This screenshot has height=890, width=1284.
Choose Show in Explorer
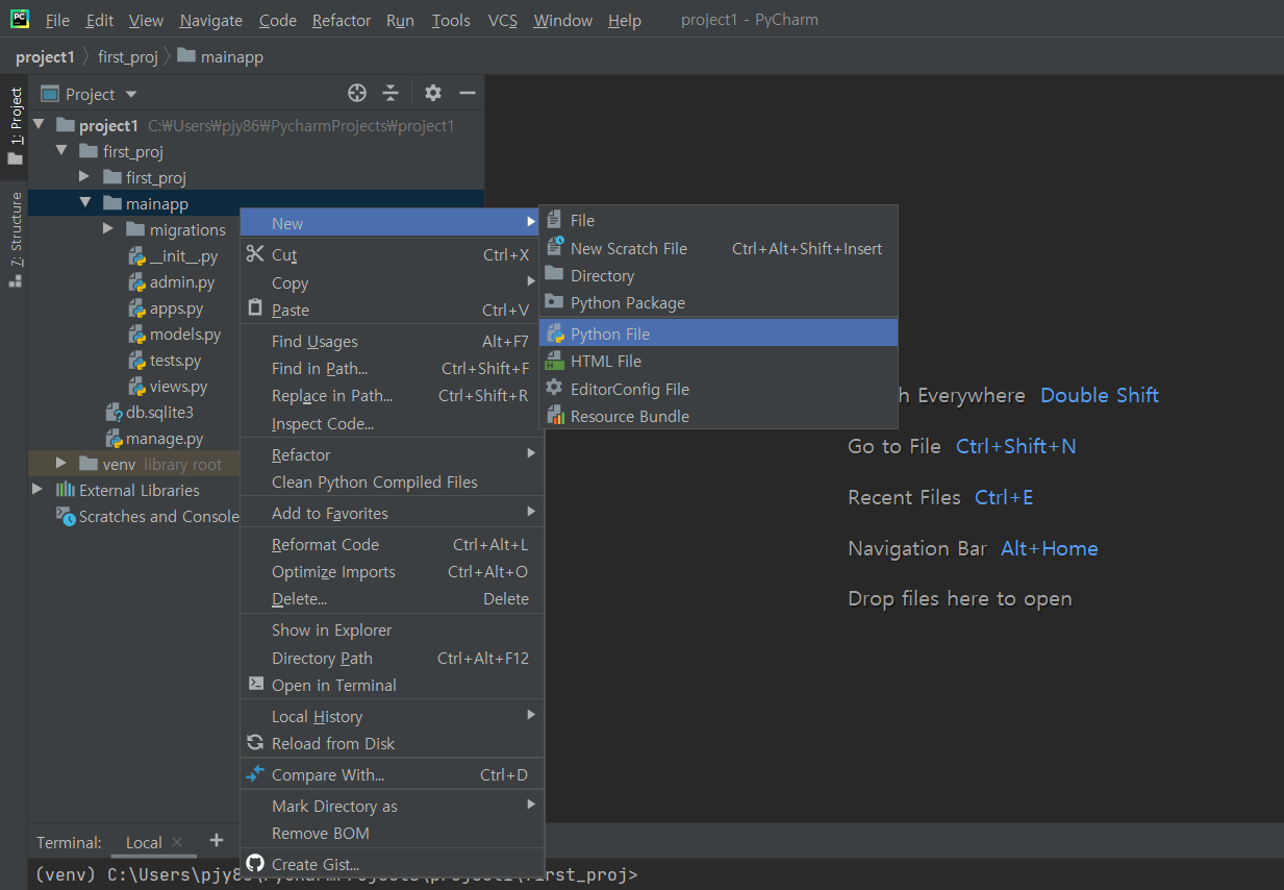pos(392,630)
